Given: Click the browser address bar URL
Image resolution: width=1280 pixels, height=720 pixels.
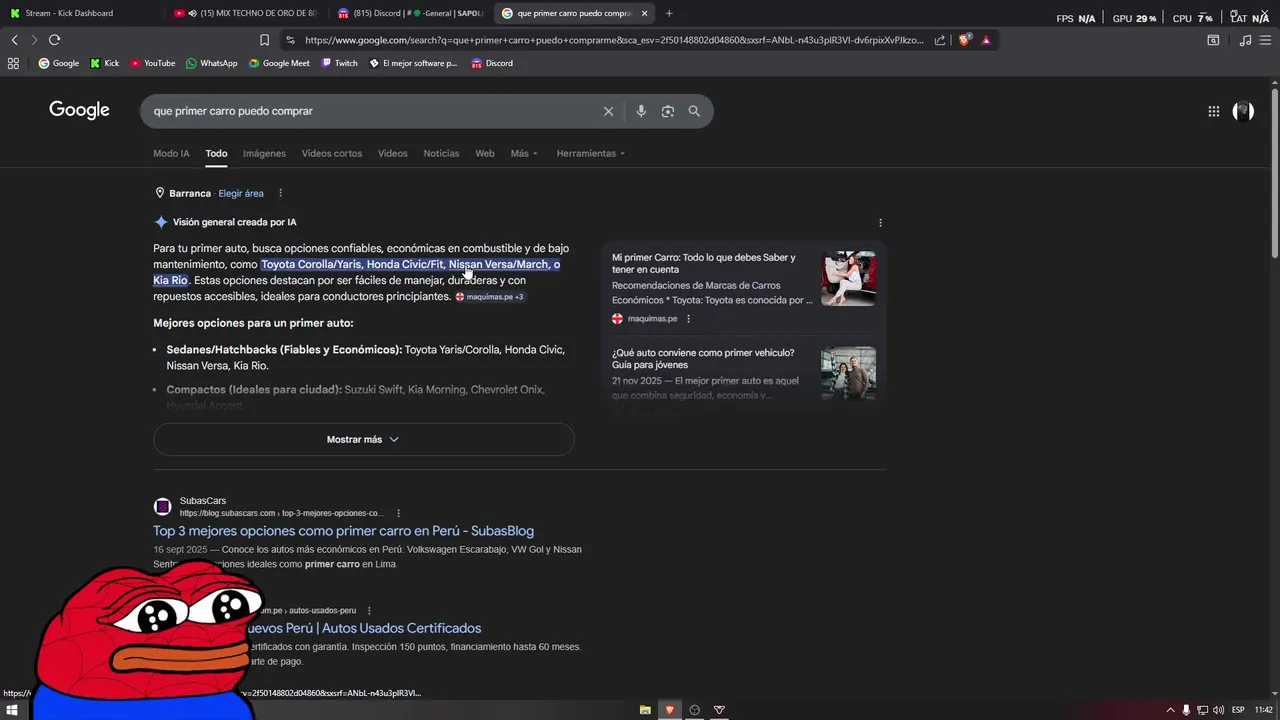Looking at the screenshot, I should point(614,40).
